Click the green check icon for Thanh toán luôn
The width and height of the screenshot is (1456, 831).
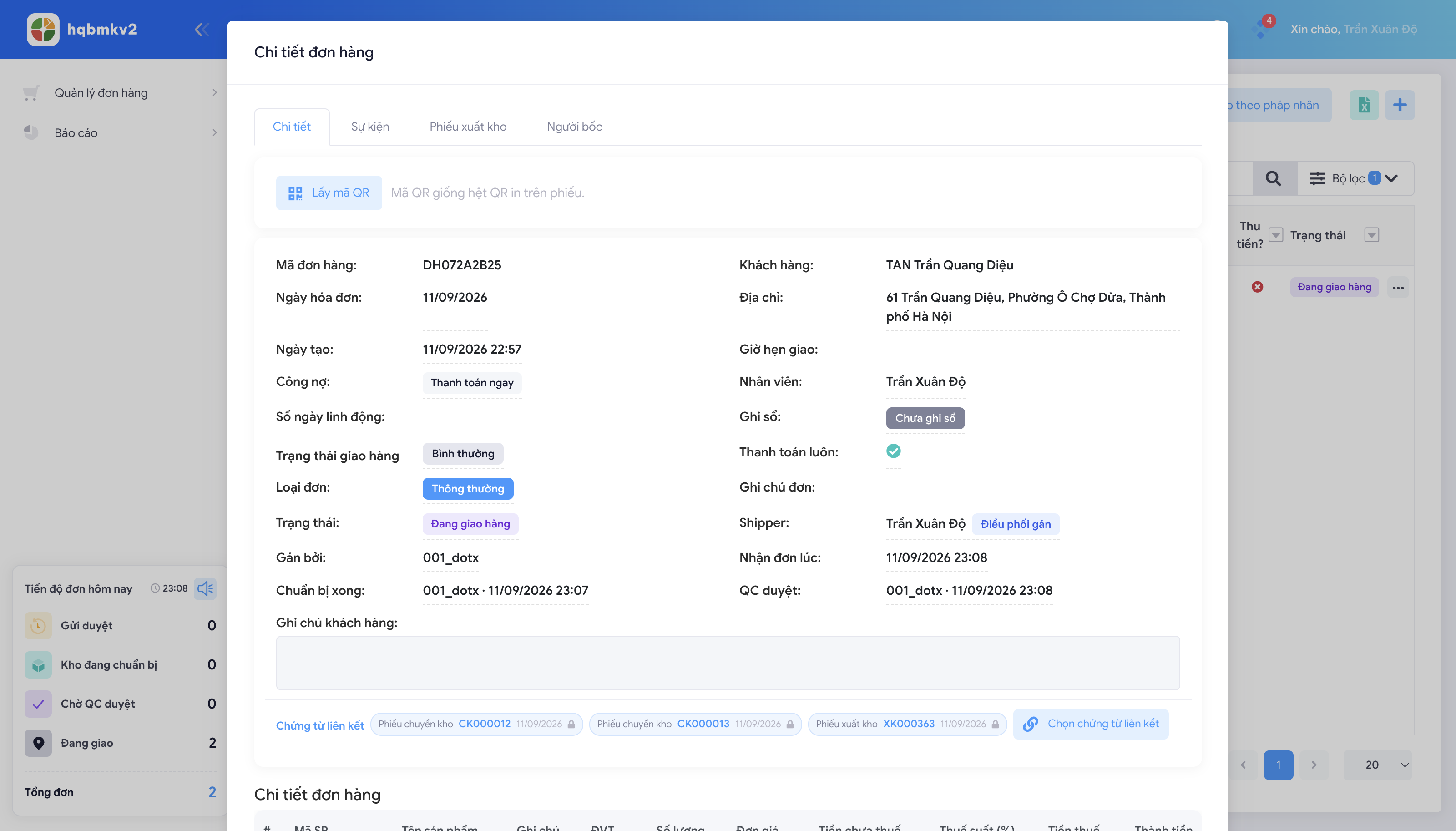coord(894,451)
